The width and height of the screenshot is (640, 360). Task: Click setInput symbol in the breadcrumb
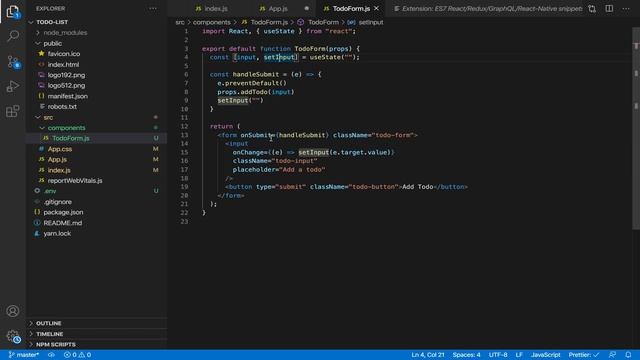pos(365,22)
